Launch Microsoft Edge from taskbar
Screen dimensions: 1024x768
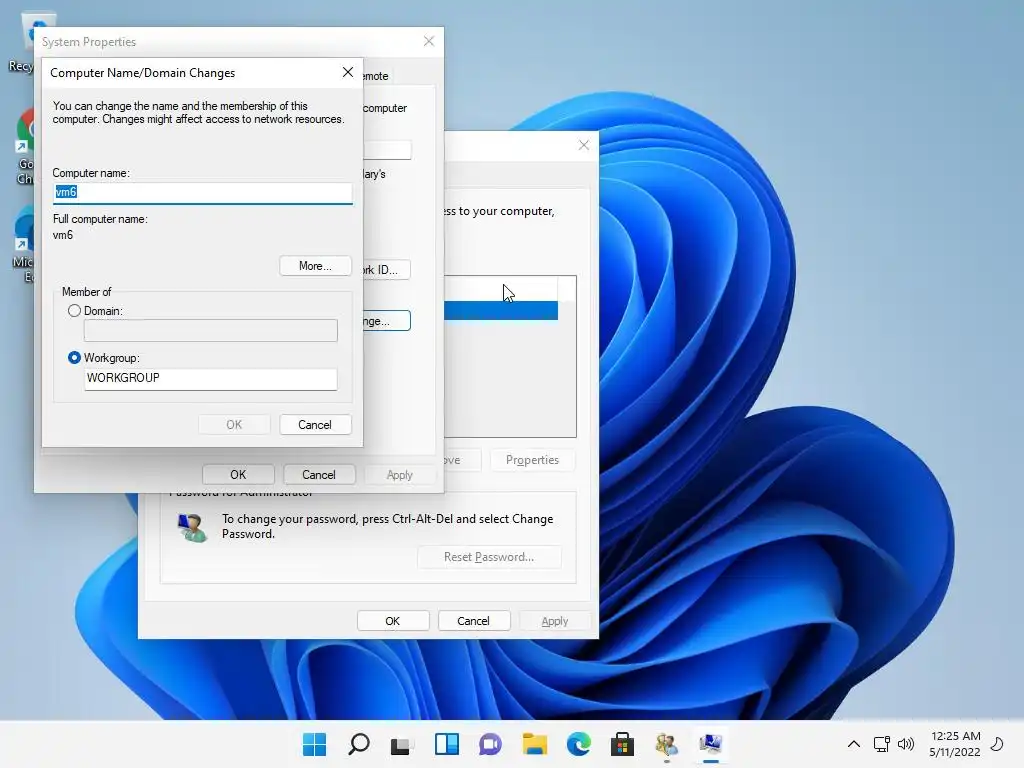[x=579, y=744]
